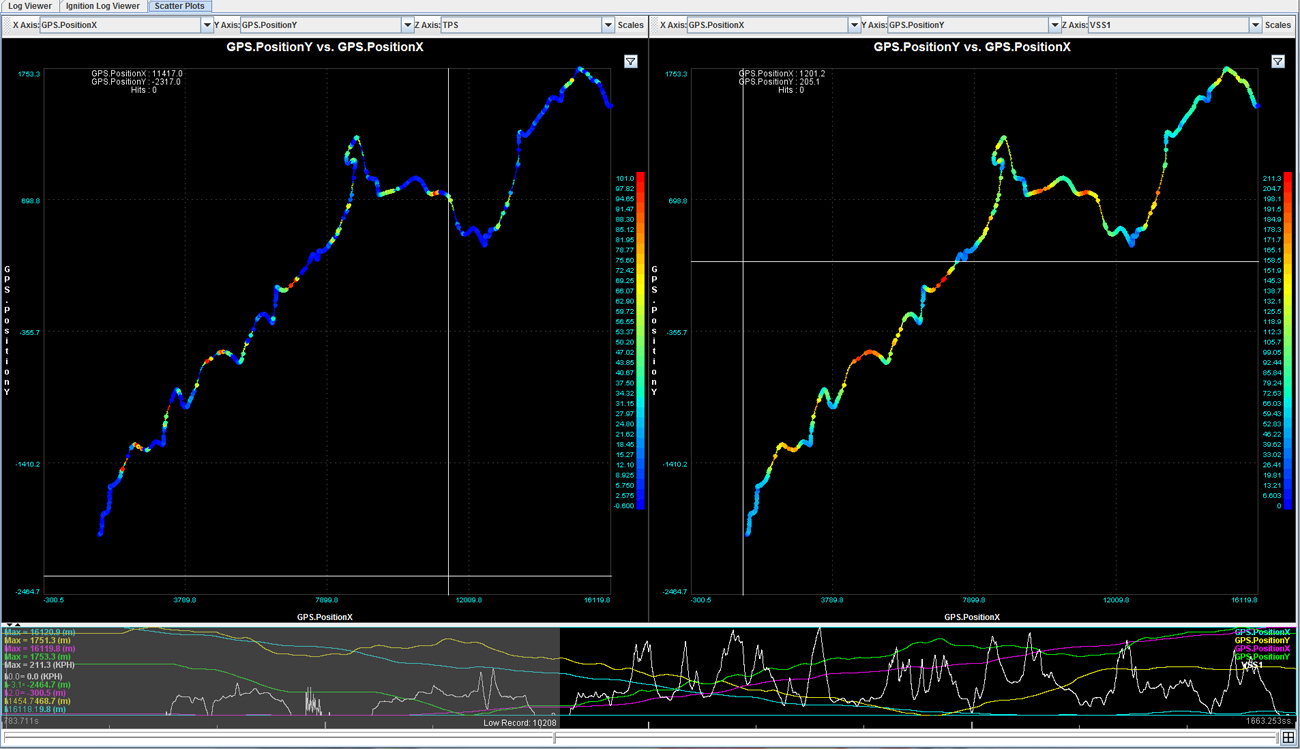Switch to the Ignition Log Viewer tab
This screenshot has height=749, width=1300.
[x=103, y=6]
